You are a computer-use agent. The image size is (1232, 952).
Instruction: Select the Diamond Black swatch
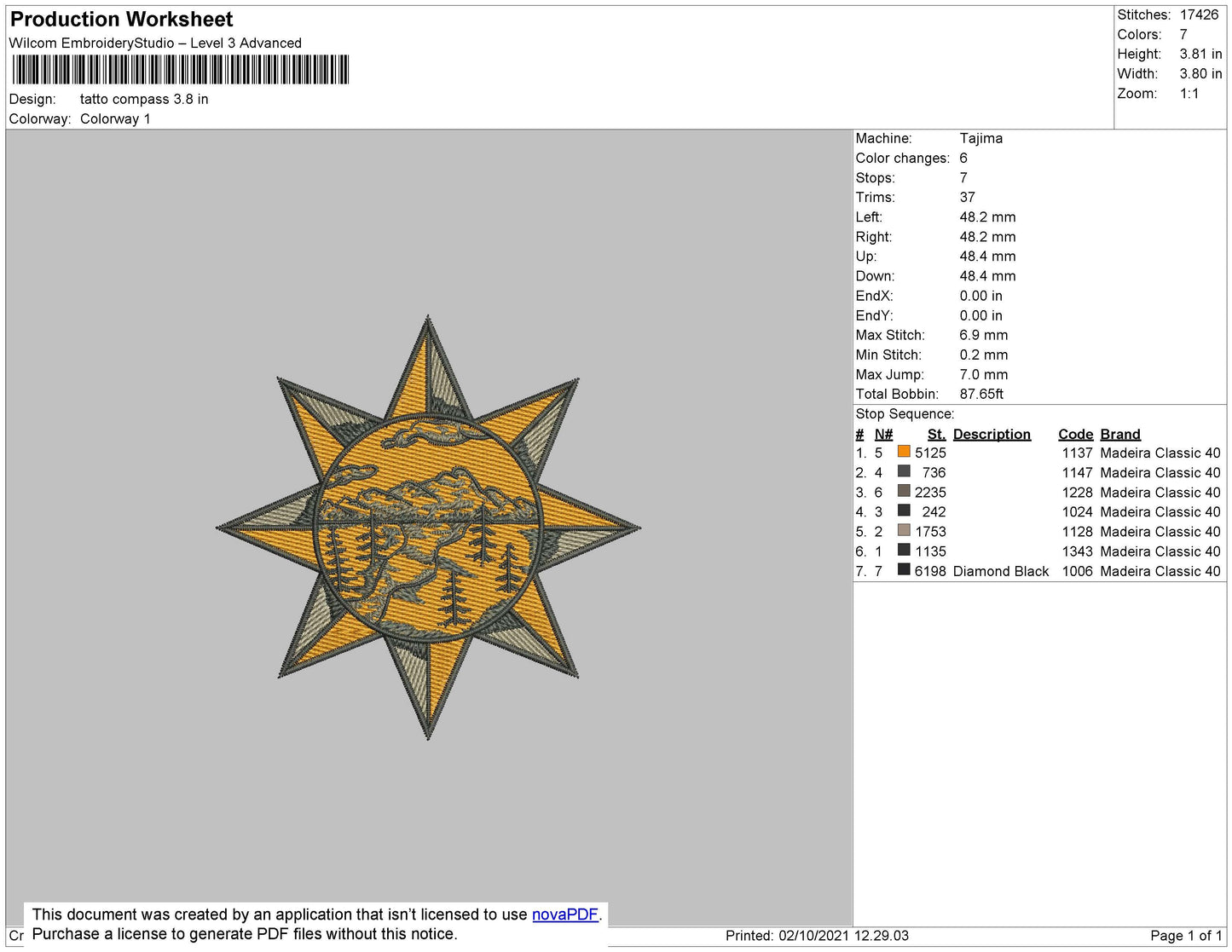point(904,569)
